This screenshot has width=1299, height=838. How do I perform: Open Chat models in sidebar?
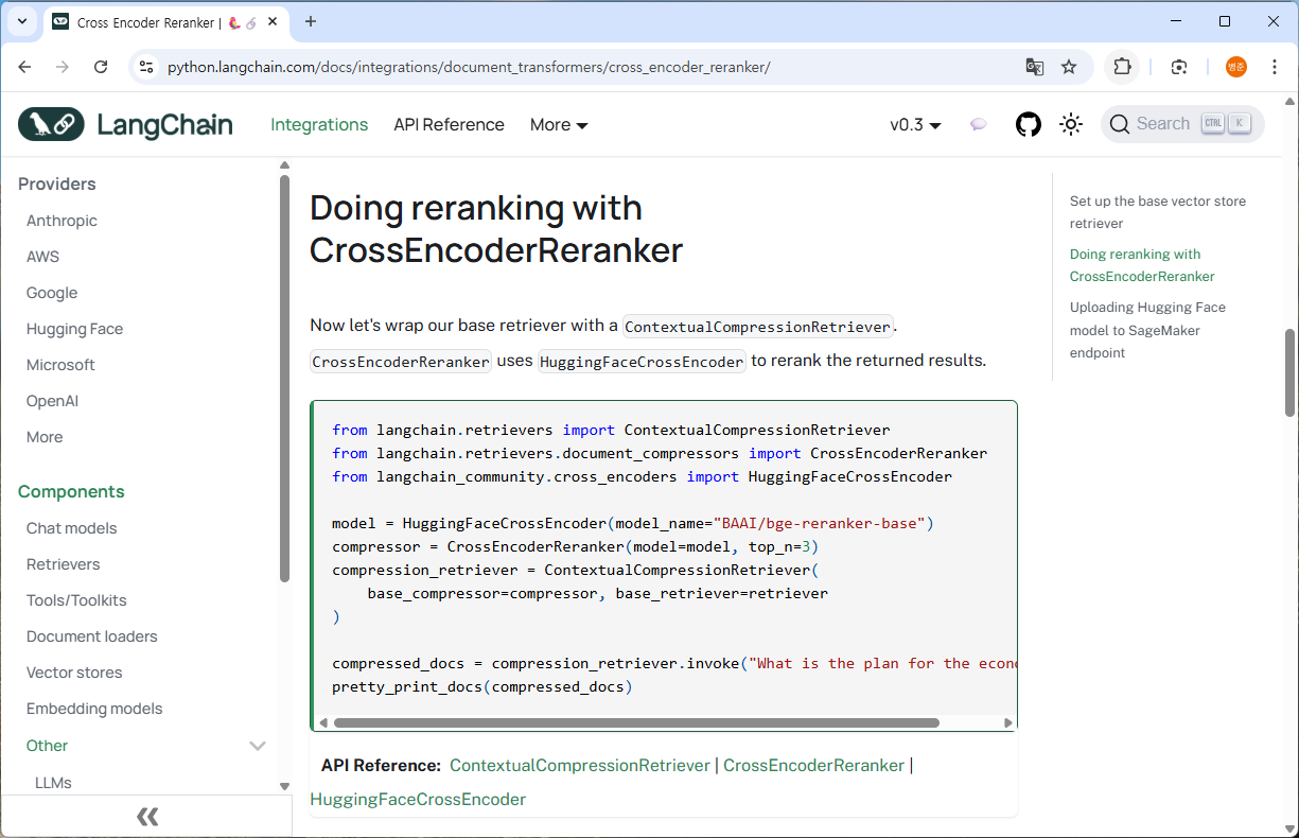72,528
